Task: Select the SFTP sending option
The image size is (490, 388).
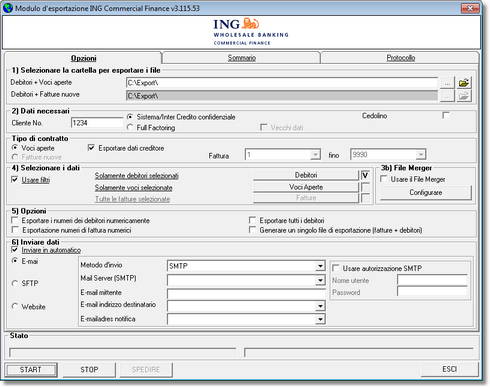Action: 15,283
